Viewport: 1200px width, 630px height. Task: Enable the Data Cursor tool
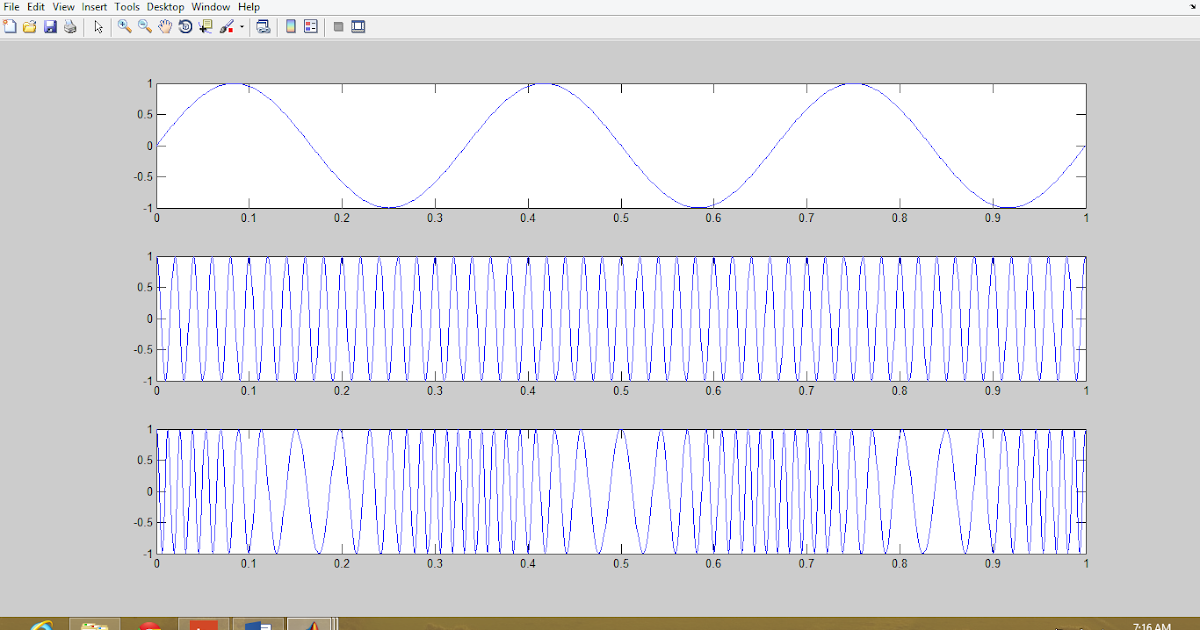tap(204, 27)
